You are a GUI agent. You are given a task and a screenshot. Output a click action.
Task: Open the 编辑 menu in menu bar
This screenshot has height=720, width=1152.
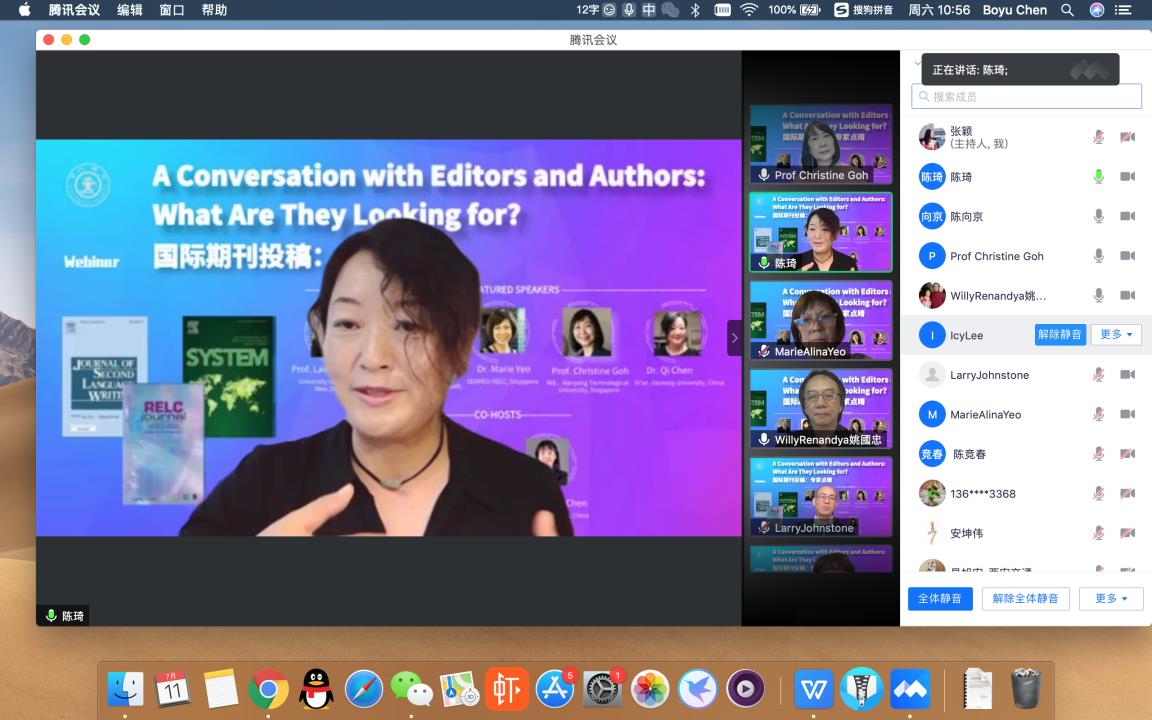[x=130, y=10]
